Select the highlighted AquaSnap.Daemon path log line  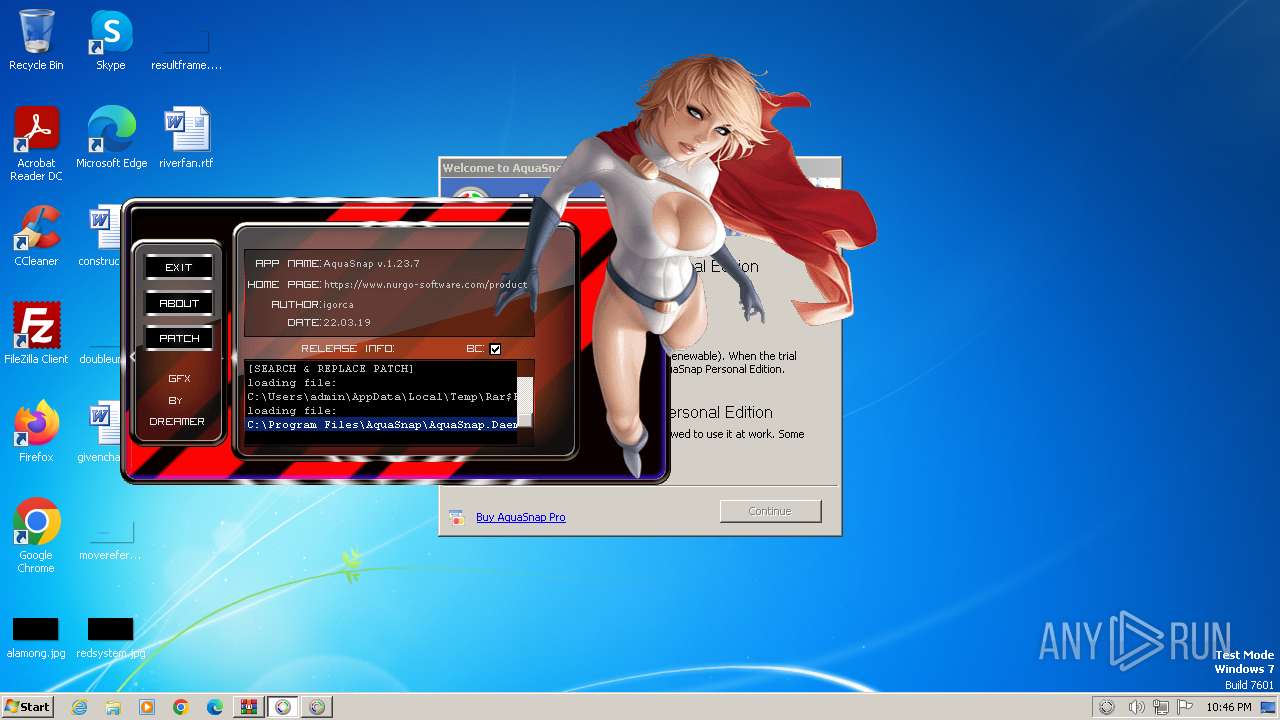pos(382,425)
